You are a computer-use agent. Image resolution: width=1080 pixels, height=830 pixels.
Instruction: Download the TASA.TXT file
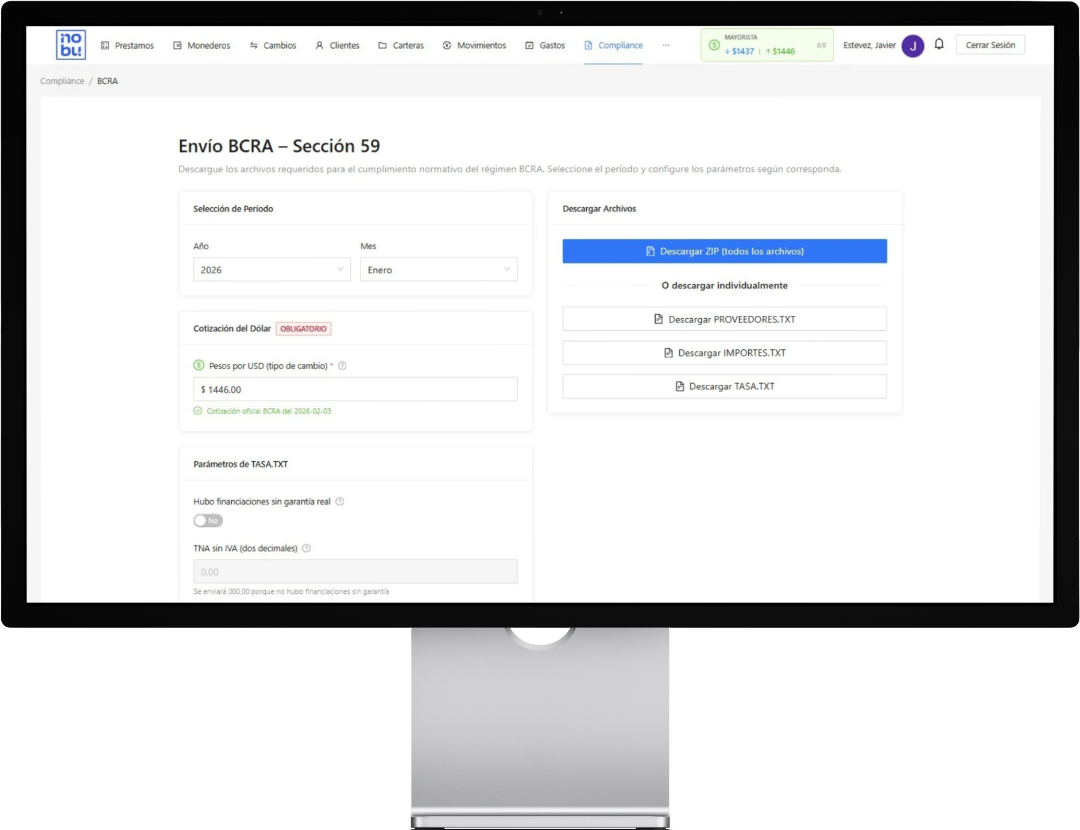pos(724,386)
